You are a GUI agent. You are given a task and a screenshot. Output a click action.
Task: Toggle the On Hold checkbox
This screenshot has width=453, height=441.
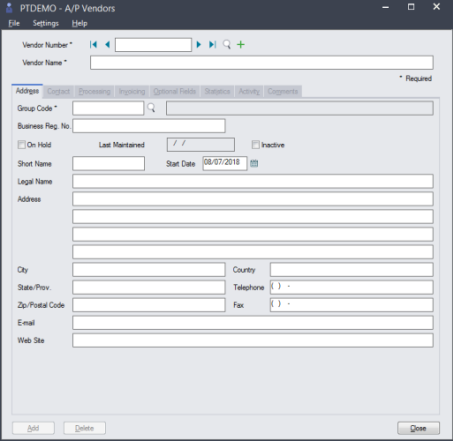pos(22,145)
